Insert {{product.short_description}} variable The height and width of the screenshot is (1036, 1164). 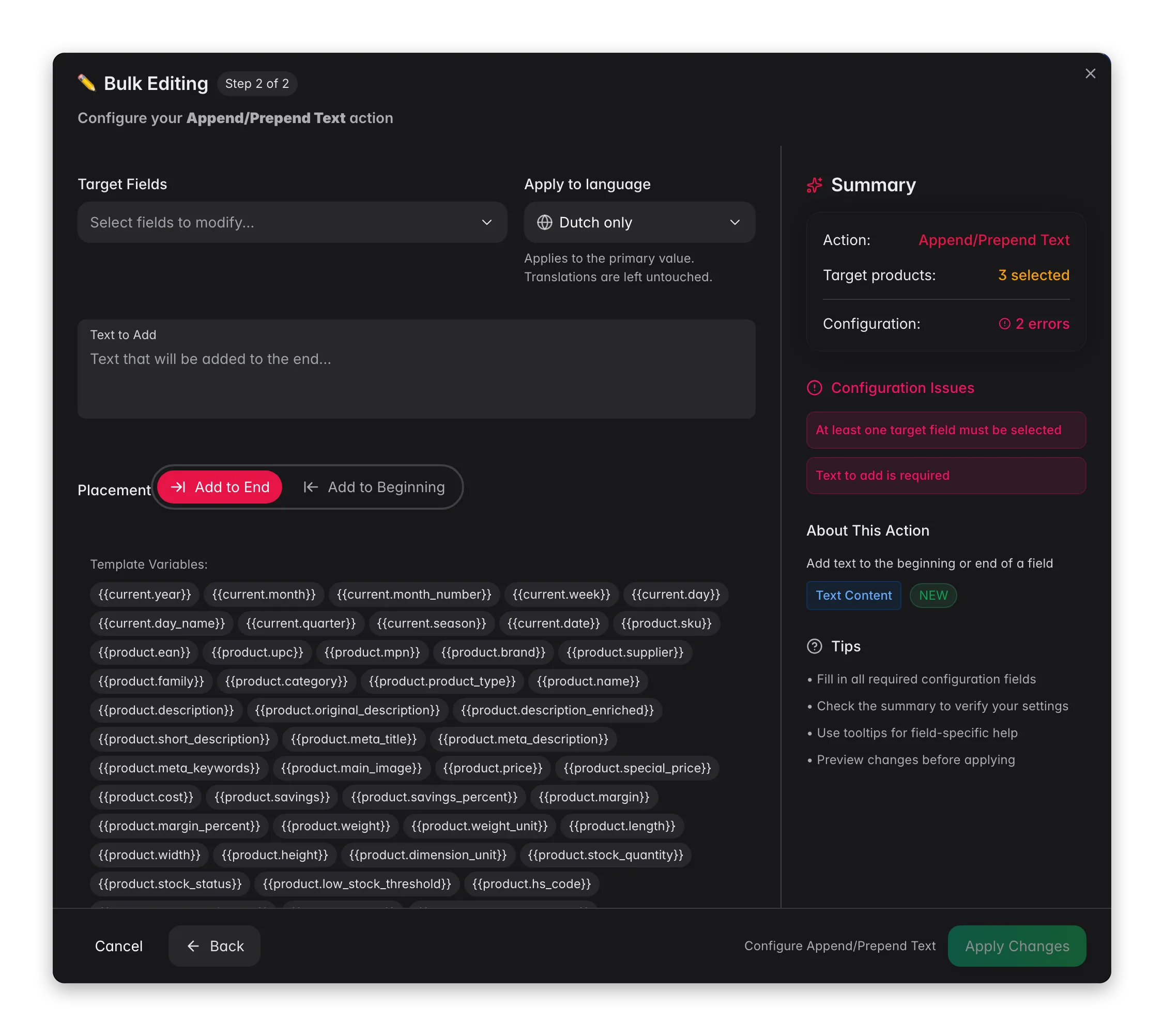184,739
